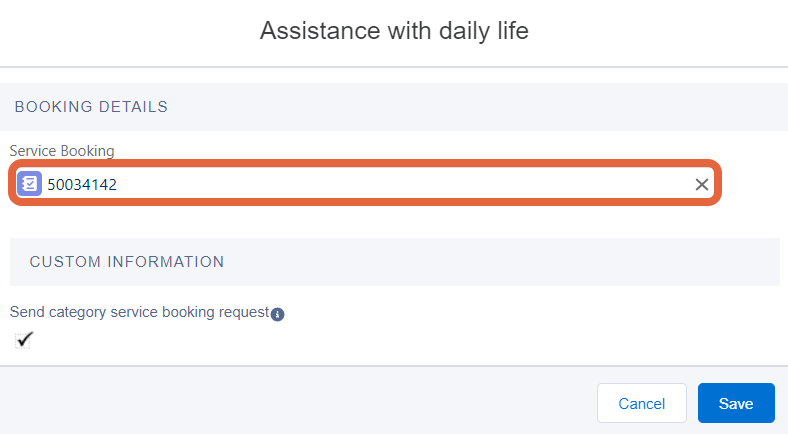Focus the Service Booking lookup field
The width and height of the screenshot is (788, 434).
pos(365,183)
